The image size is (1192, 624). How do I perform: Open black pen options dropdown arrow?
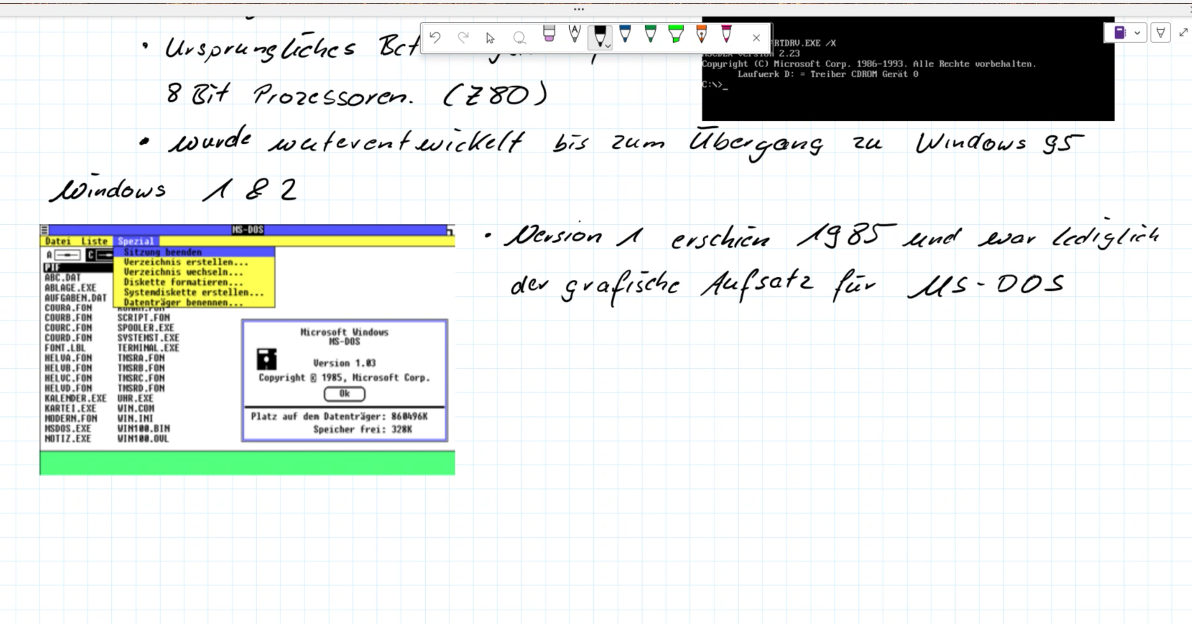tap(608, 46)
